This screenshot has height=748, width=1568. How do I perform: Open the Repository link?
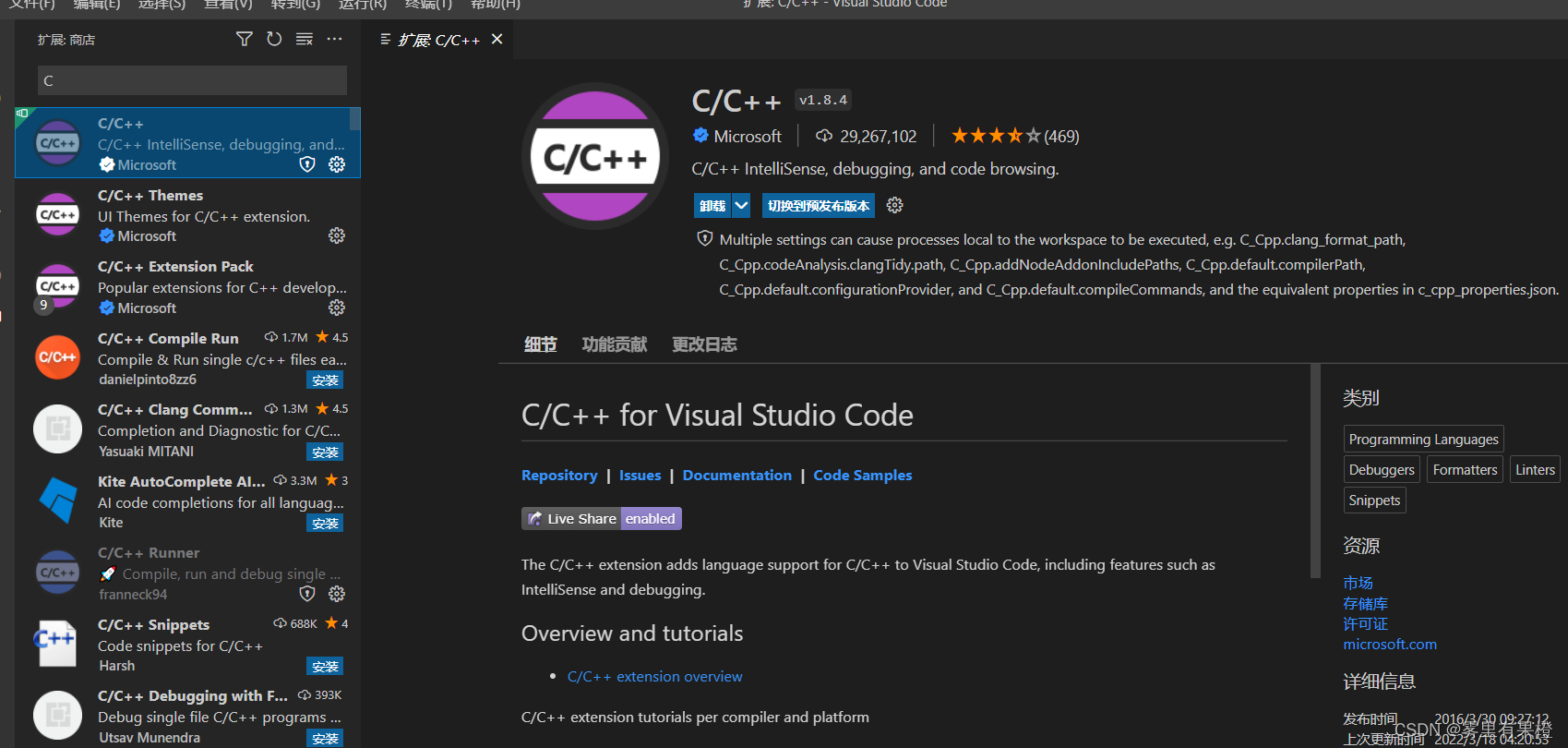(x=559, y=475)
